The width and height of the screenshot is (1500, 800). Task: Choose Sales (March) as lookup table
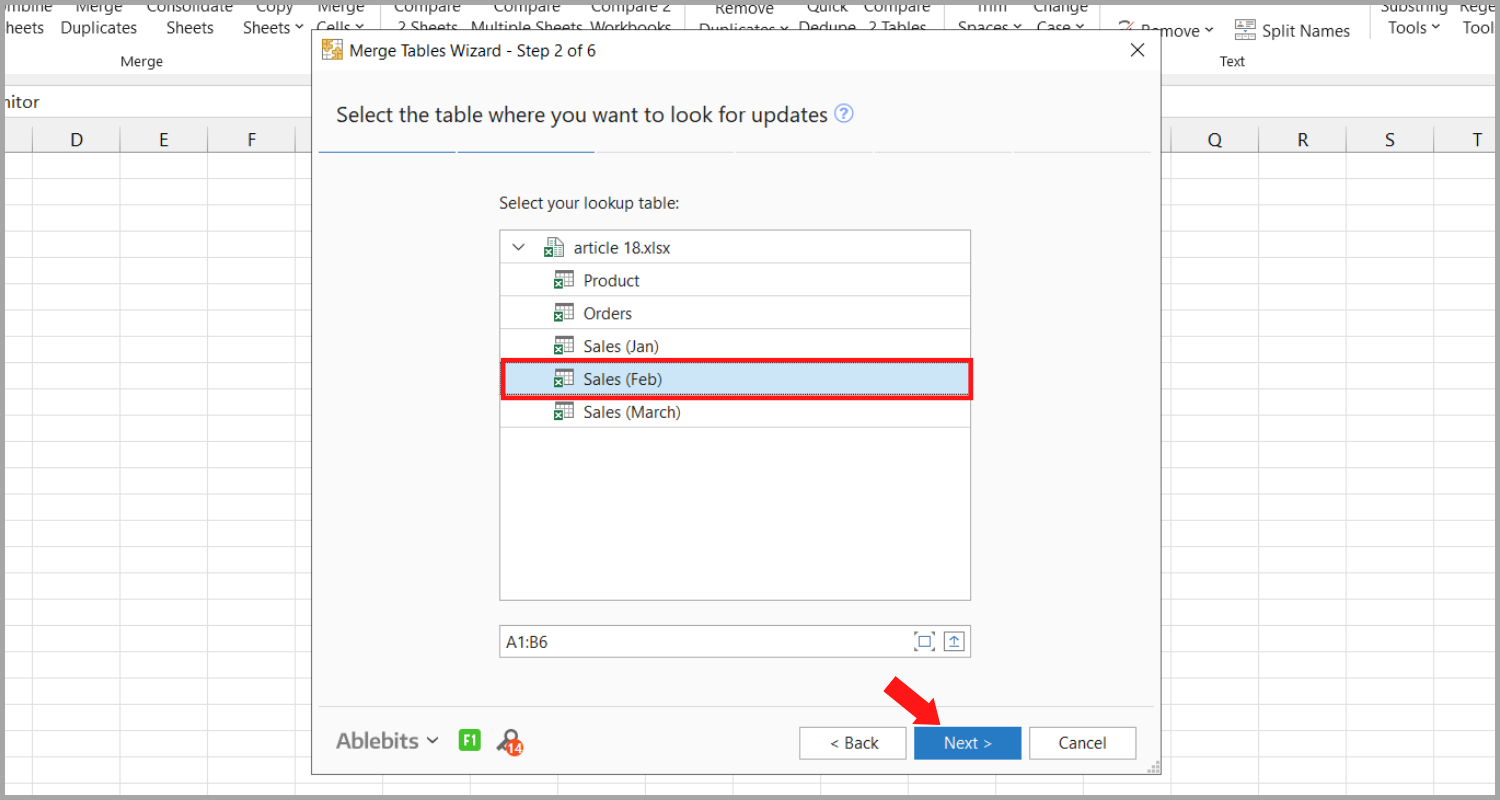(x=631, y=412)
